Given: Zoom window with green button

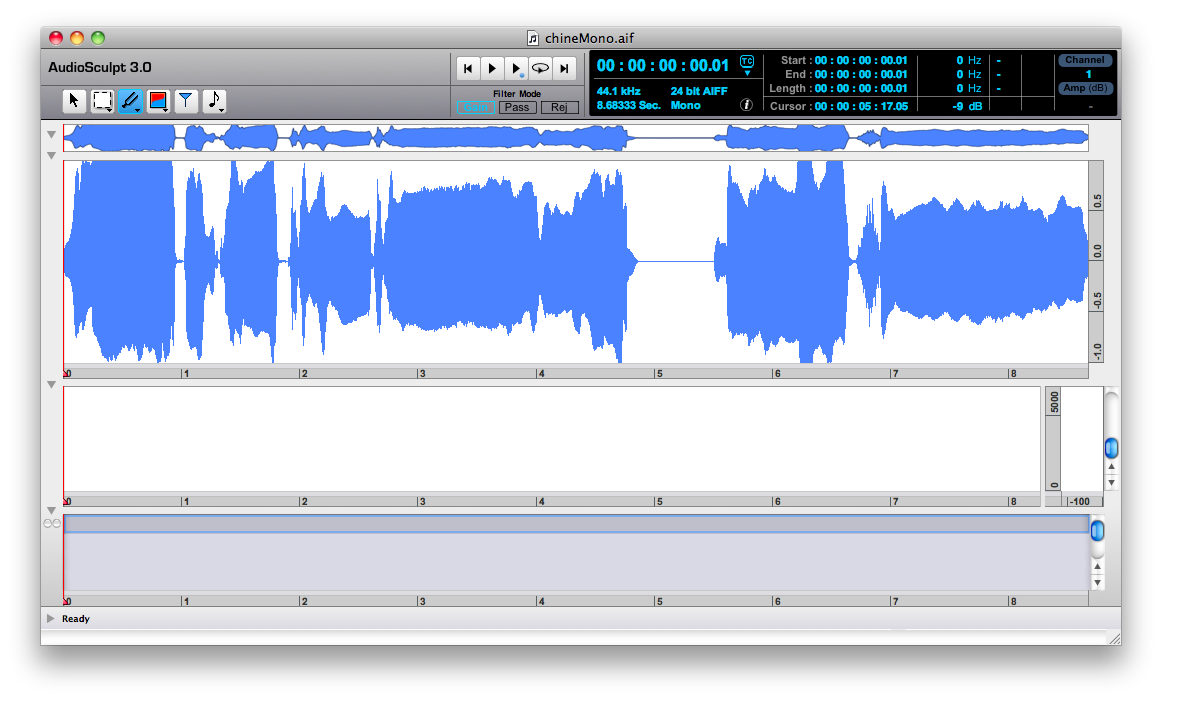Looking at the screenshot, I should (98, 38).
